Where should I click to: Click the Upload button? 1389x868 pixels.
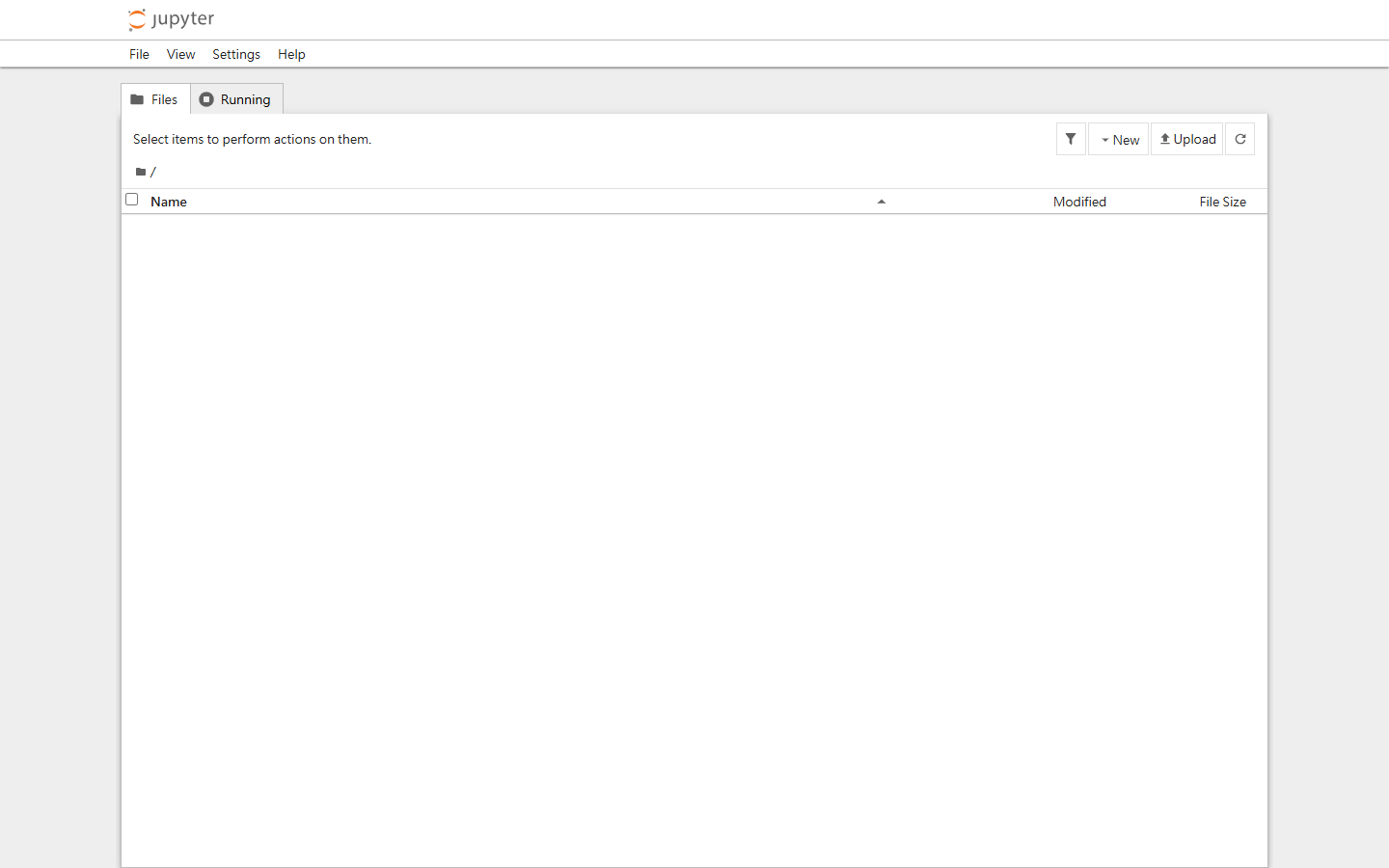point(1187,139)
